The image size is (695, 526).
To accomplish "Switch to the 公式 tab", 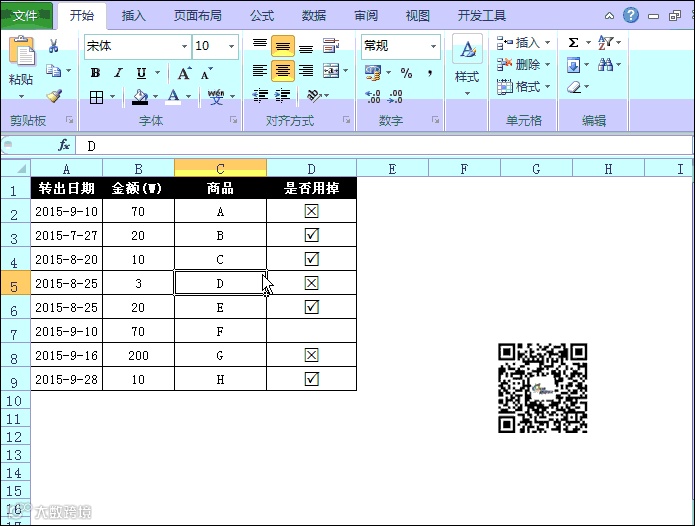I will [x=262, y=16].
